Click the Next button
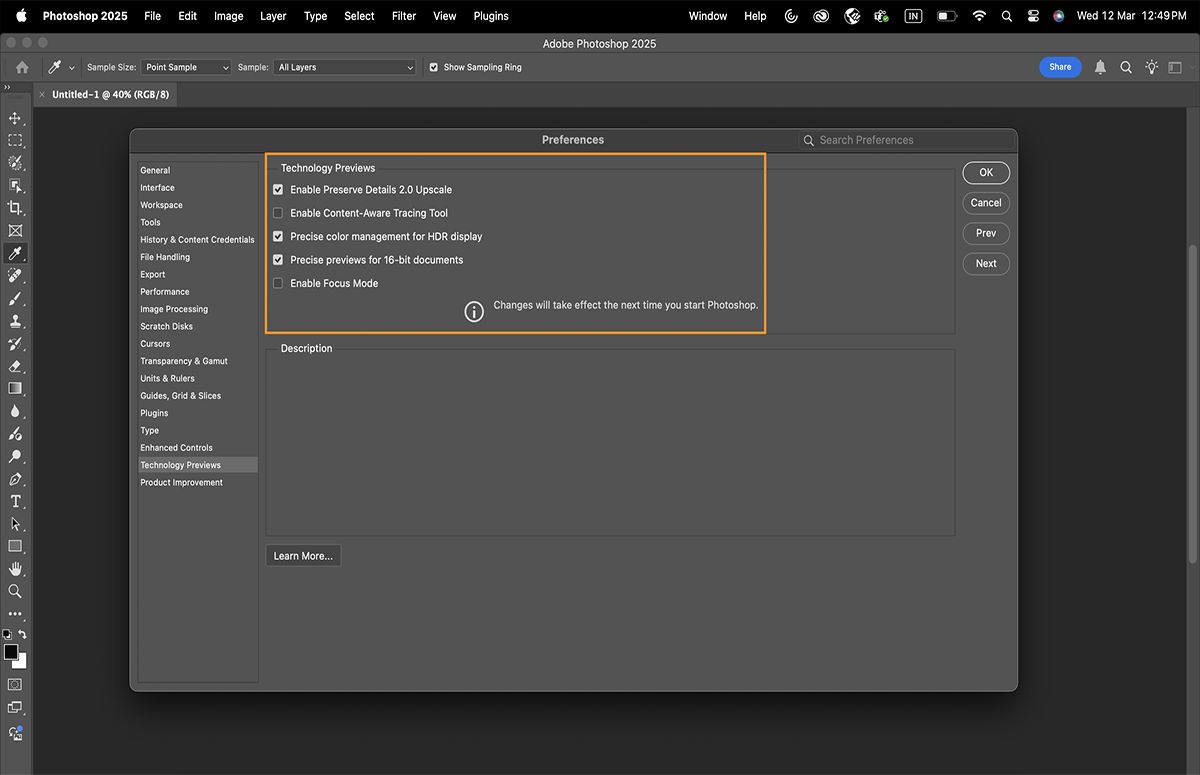Image resolution: width=1200 pixels, height=775 pixels. coord(986,264)
